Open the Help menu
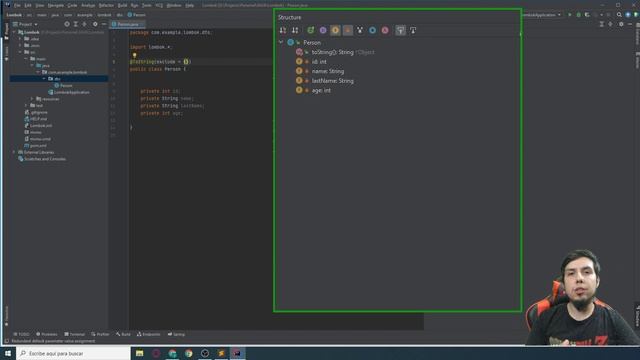The height and width of the screenshot is (360, 640). click(x=189, y=5)
